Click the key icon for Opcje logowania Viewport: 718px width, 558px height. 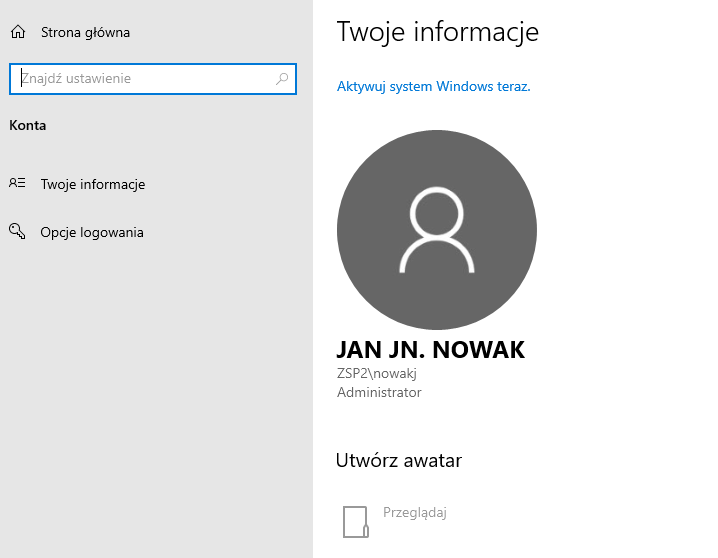tap(17, 232)
